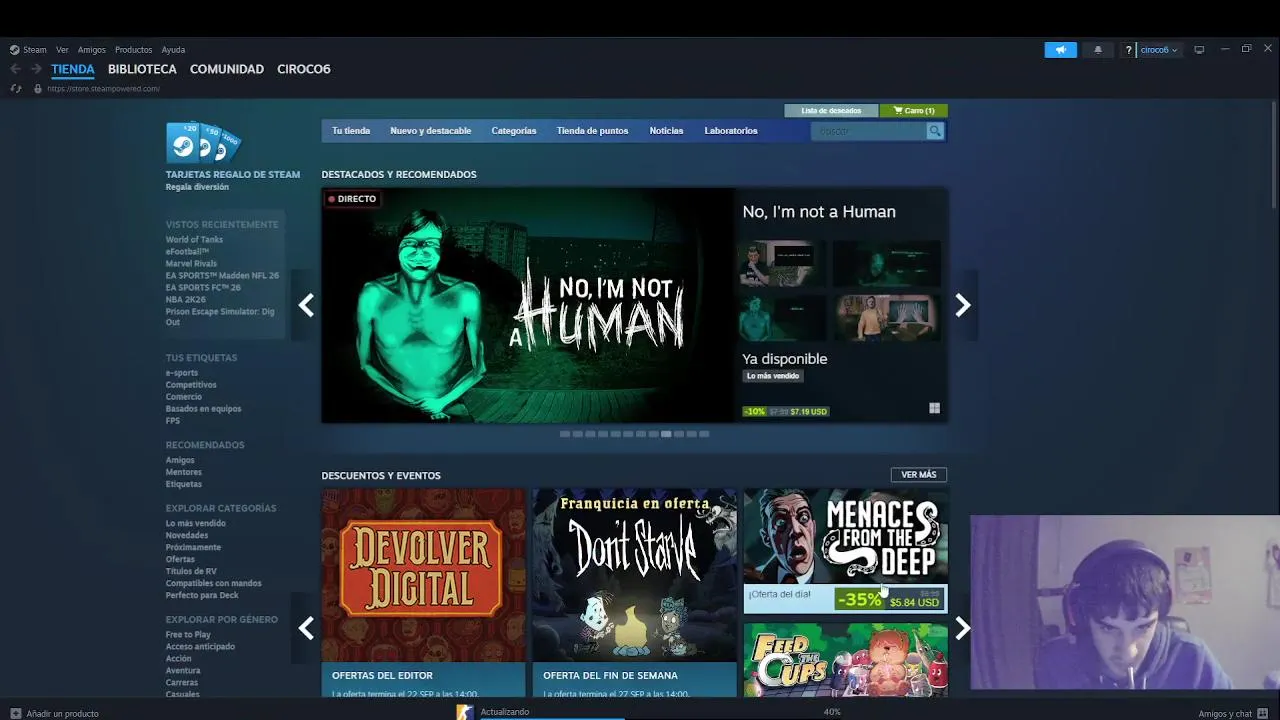Click the Lo más vendido tag
The width and height of the screenshot is (1280, 720).
pos(773,376)
